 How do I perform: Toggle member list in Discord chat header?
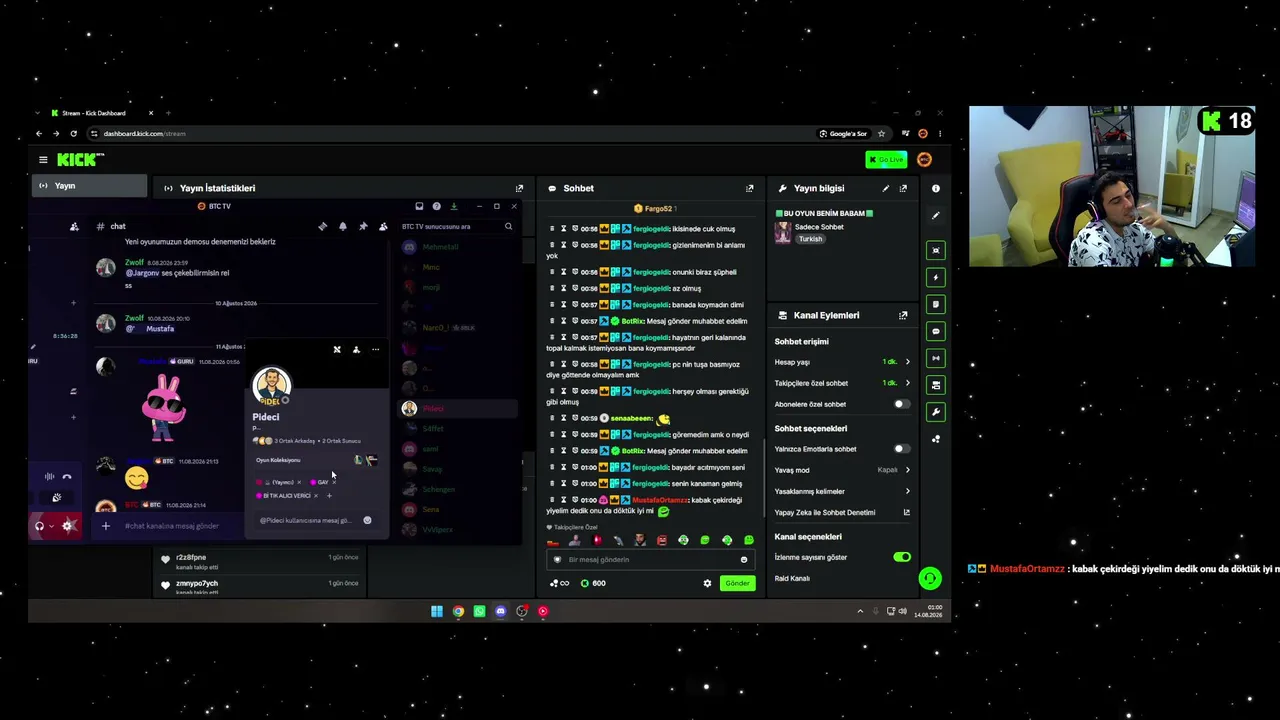coord(383,227)
